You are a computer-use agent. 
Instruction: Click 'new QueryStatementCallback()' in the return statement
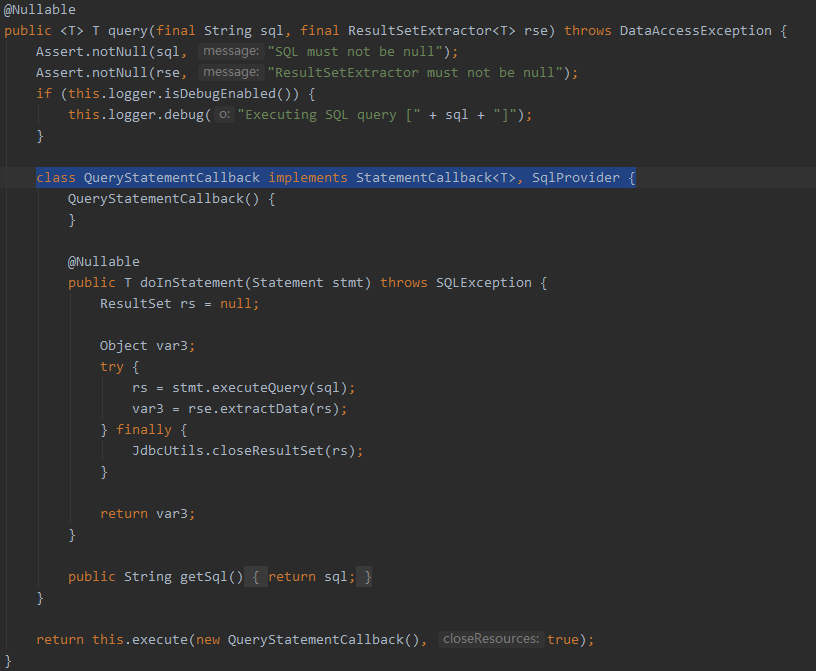click(308, 639)
